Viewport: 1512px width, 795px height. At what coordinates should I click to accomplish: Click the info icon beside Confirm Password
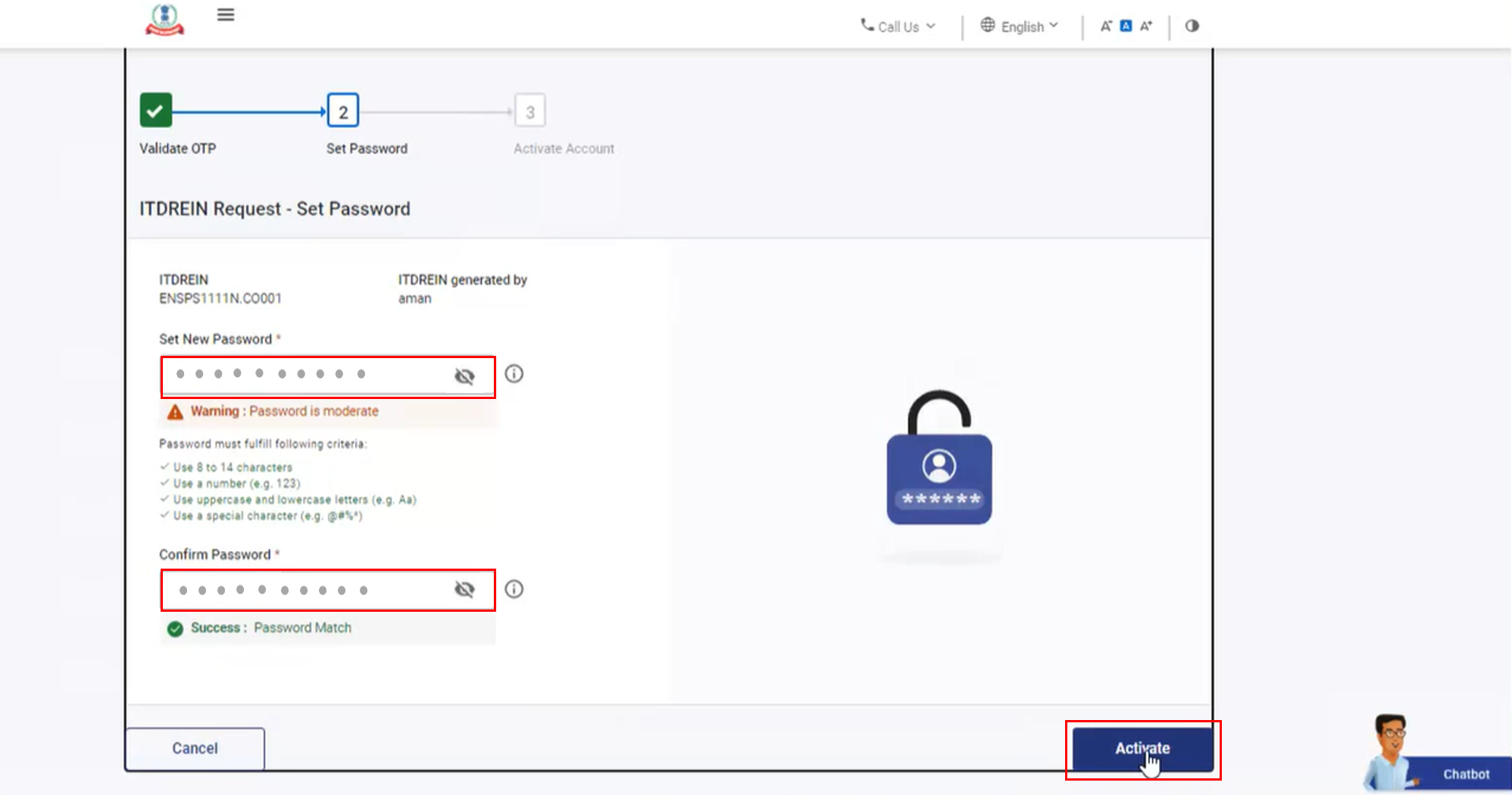(514, 589)
